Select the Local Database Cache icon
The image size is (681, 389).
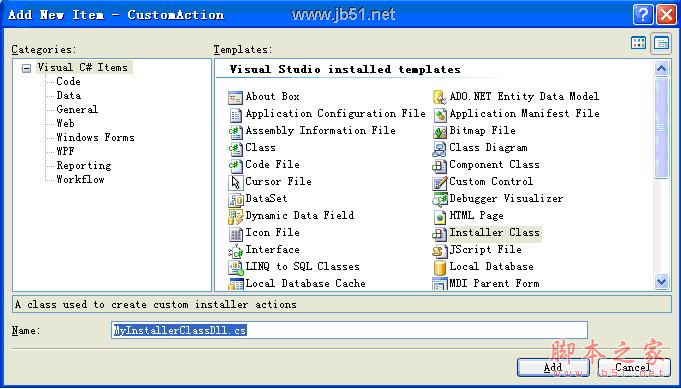[x=235, y=284]
